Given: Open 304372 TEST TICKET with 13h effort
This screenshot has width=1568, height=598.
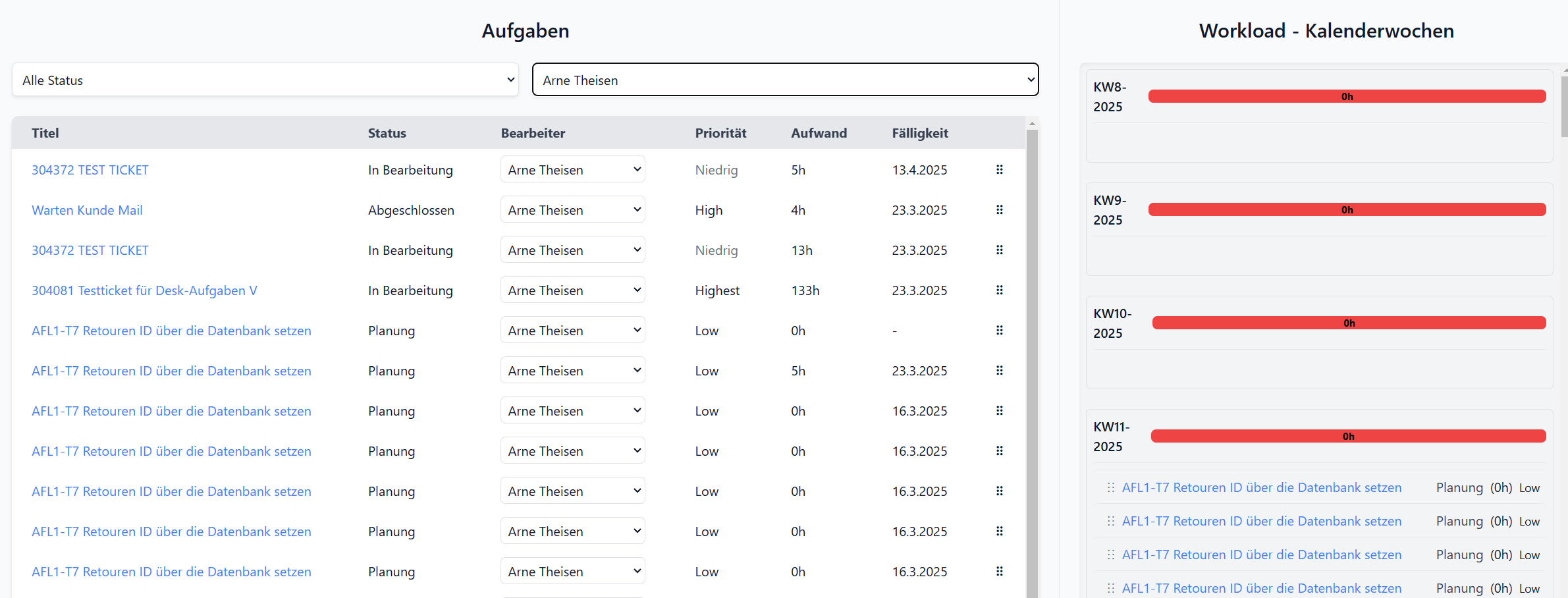Looking at the screenshot, I should coord(90,250).
